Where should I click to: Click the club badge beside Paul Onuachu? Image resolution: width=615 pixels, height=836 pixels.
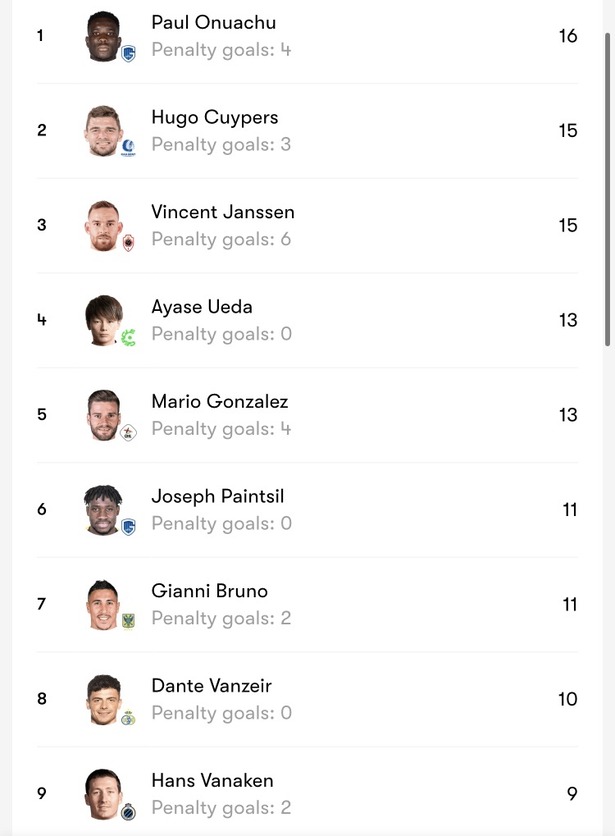pyautogui.click(x=128, y=53)
